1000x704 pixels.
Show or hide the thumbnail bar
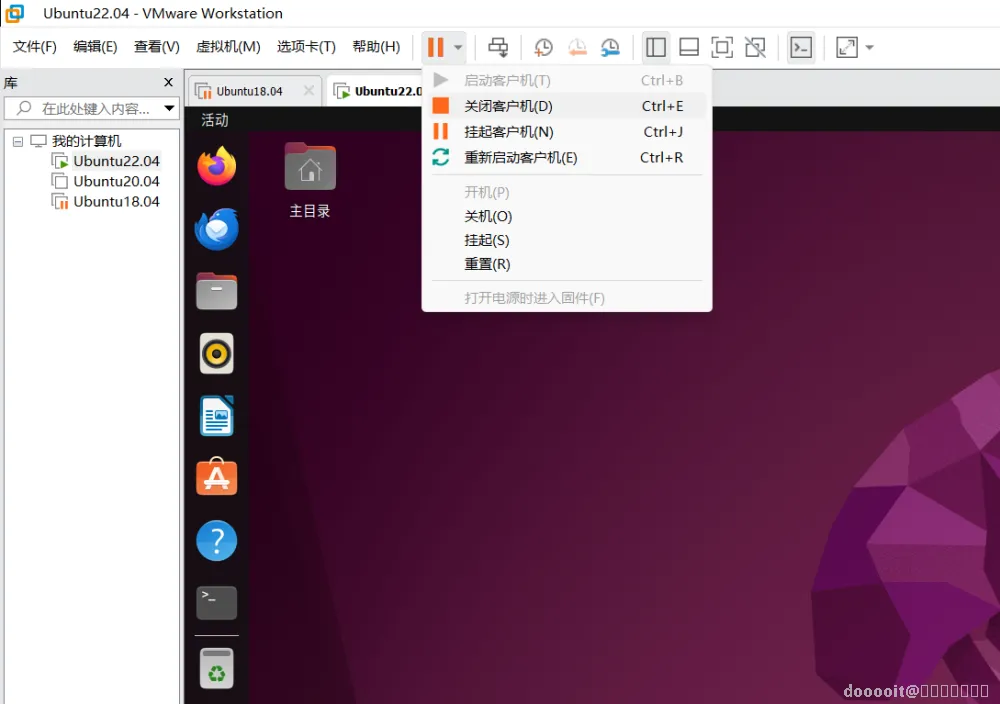pyautogui.click(x=688, y=47)
